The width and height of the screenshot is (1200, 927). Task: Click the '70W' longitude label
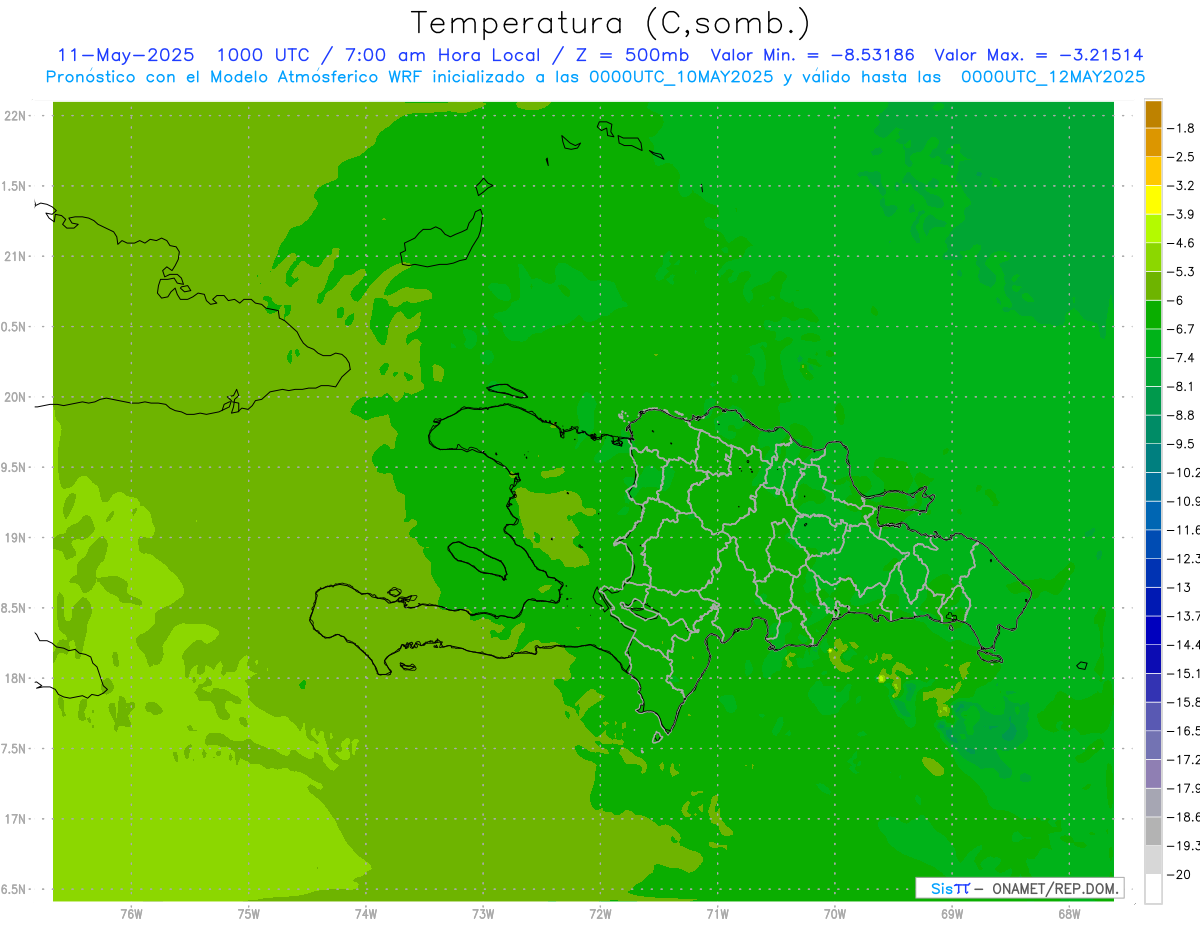tap(834, 913)
